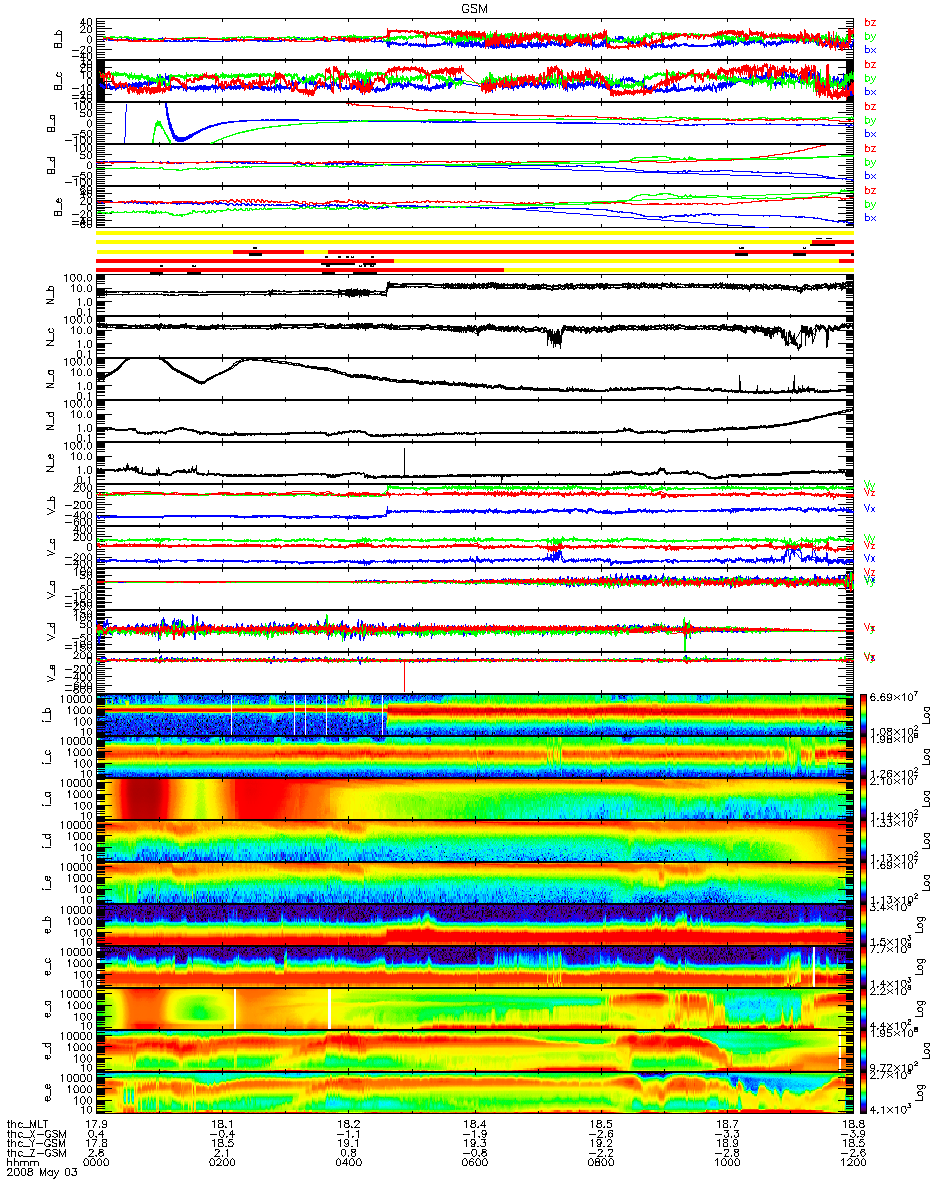The height and width of the screenshot is (1200, 930).
Task: Click the green by legend of B_b panel
Action: [870, 36]
